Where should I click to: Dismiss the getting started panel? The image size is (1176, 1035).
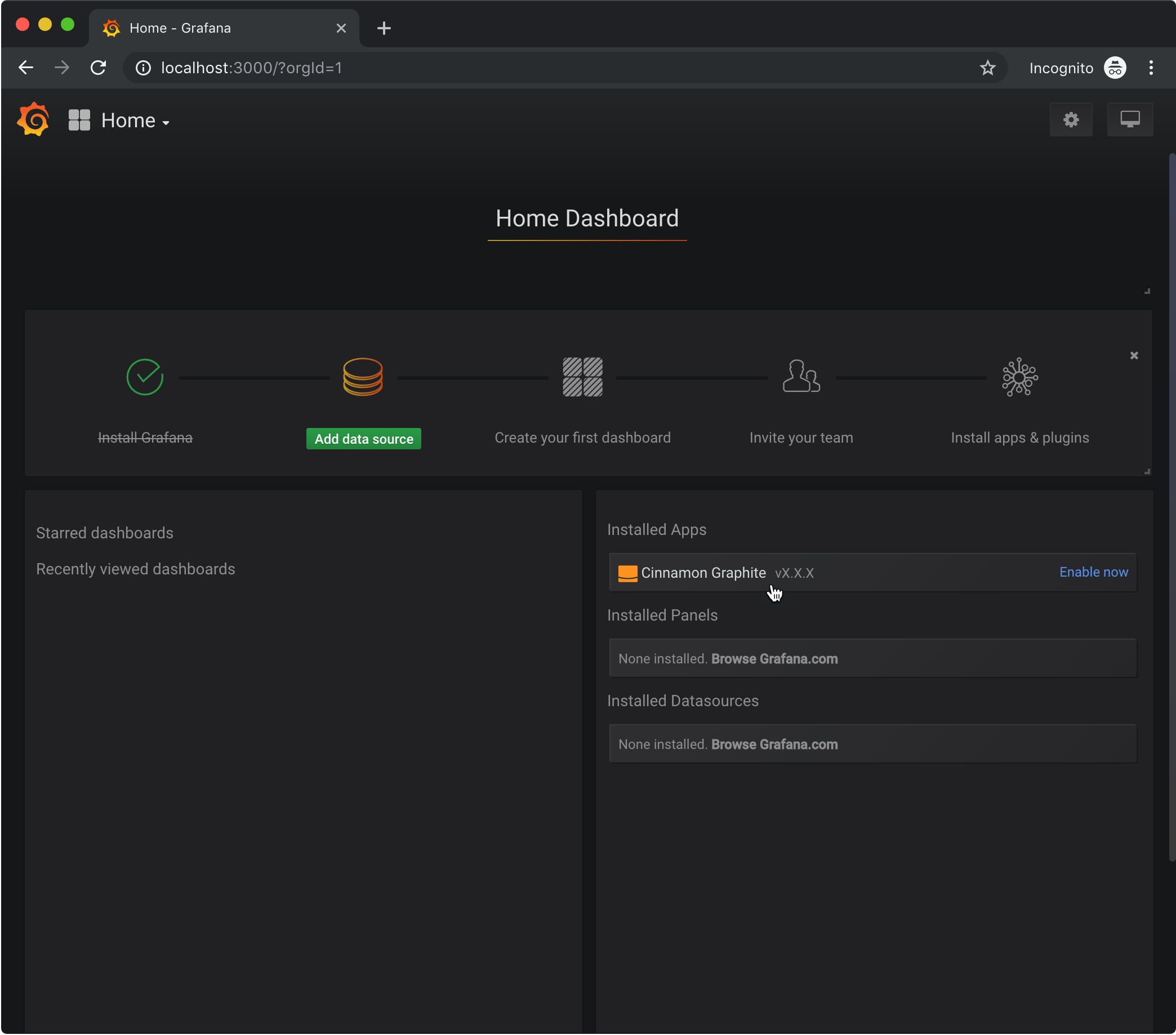[x=1133, y=355]
